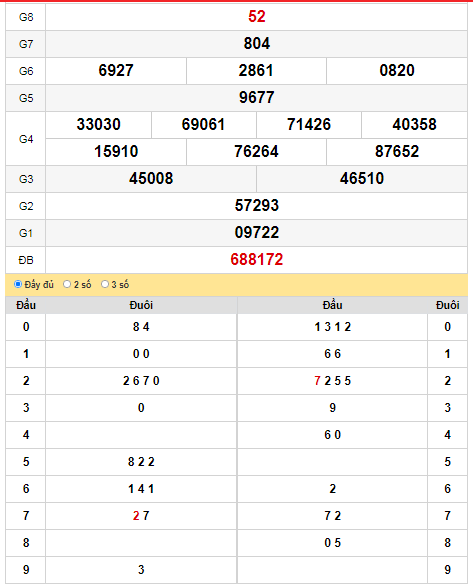Viewport: 473px width, 586px height.
Task: Click G3 number 45008
Action: pyautogui.click(x=151, y=179)
